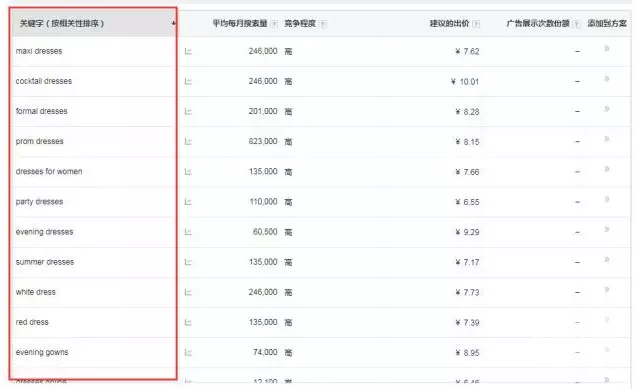Open help icon beside 建议的出价
638x389 pixels.
pyautogui.click(x=476, y=24)
